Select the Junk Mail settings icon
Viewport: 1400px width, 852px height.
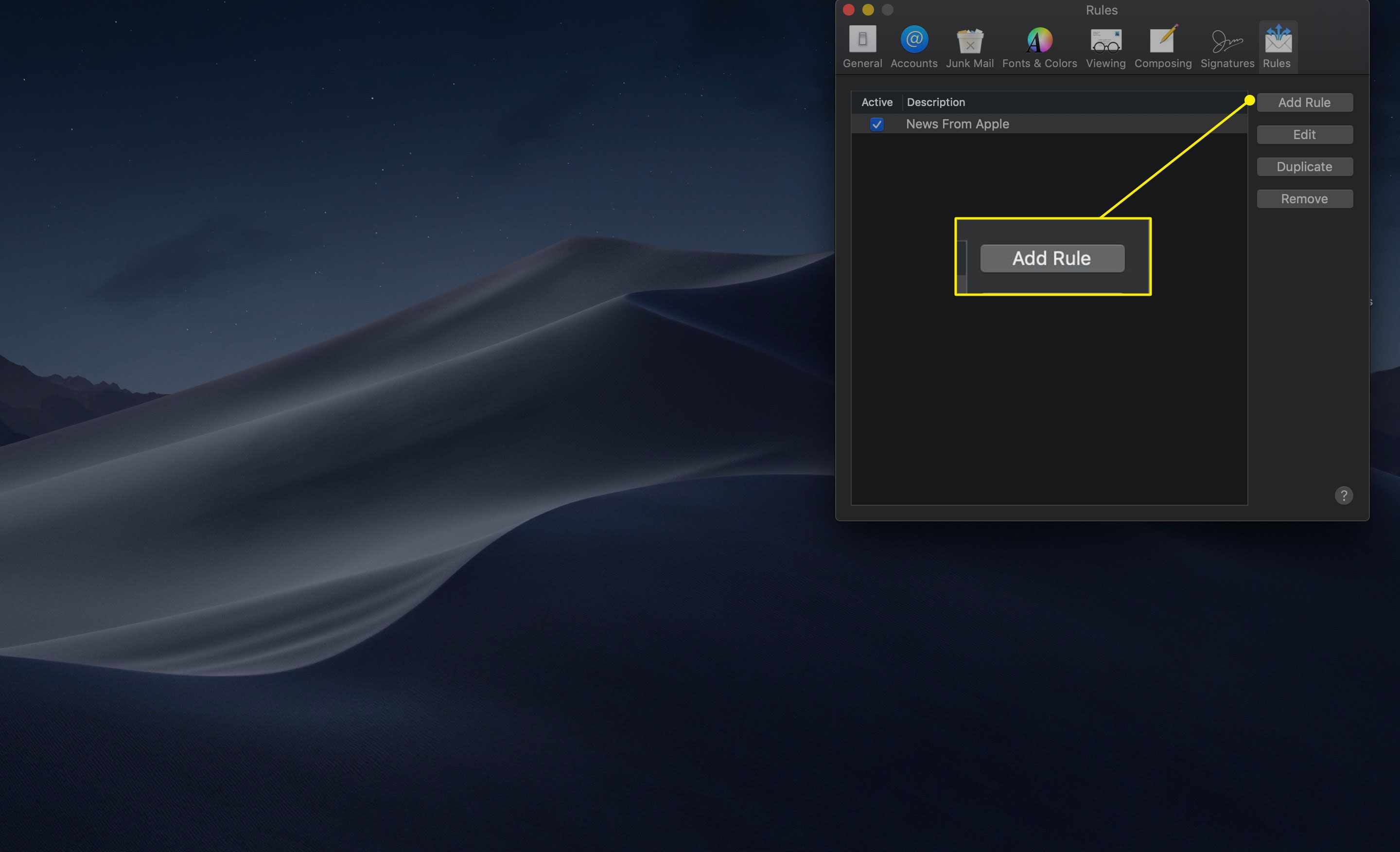[x=969, y=43]
